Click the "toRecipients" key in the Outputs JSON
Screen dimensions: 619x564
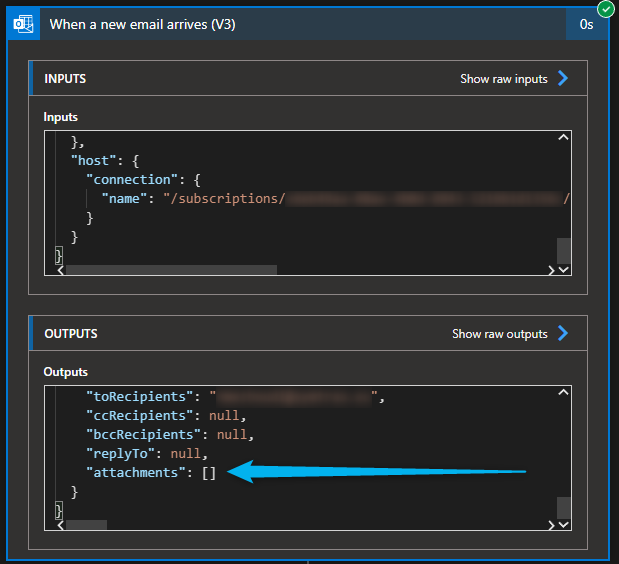(140, 397)
